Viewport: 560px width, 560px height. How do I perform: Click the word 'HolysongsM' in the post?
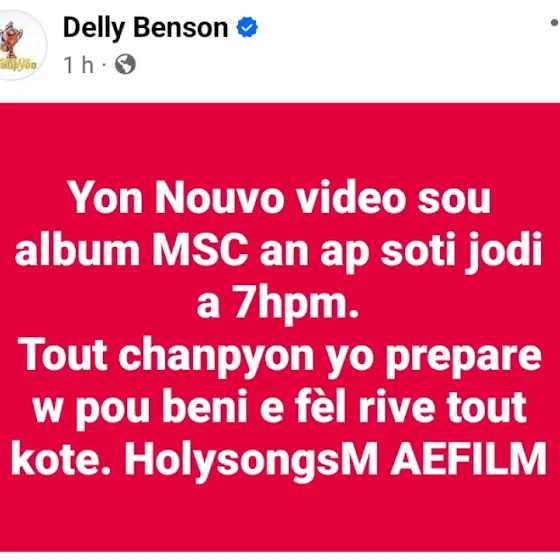(x=251, y=460)
